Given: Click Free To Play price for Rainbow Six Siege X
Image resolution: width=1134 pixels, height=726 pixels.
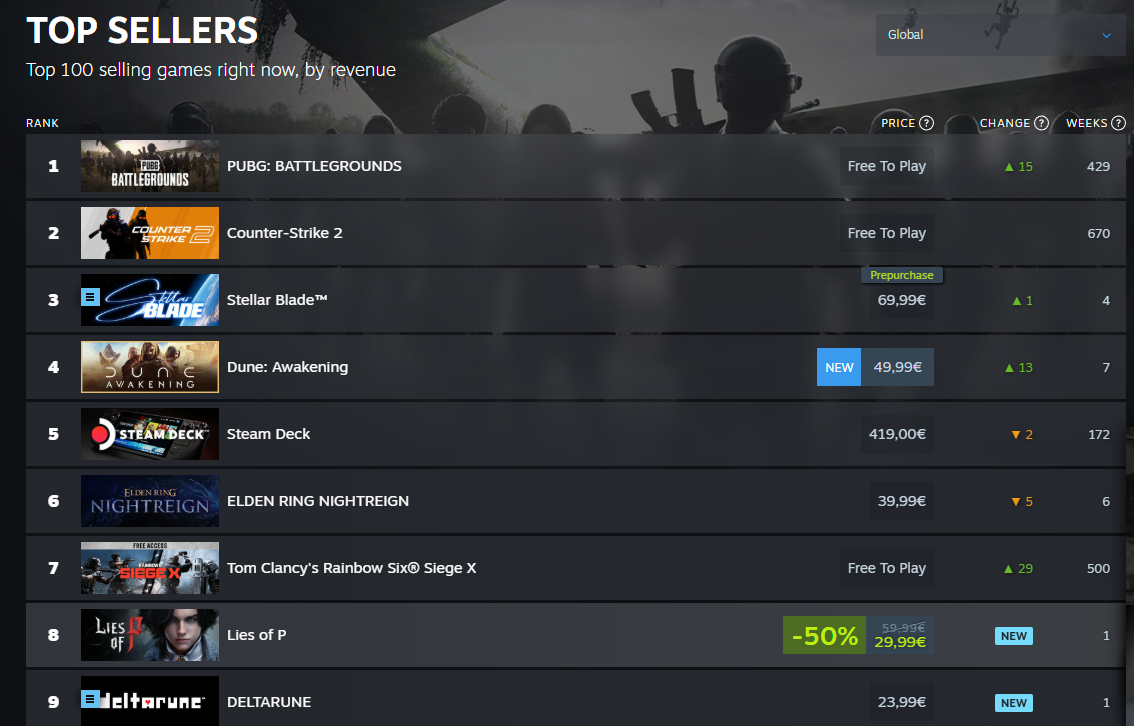Looking at the screenshot, I should click(887, 568).
